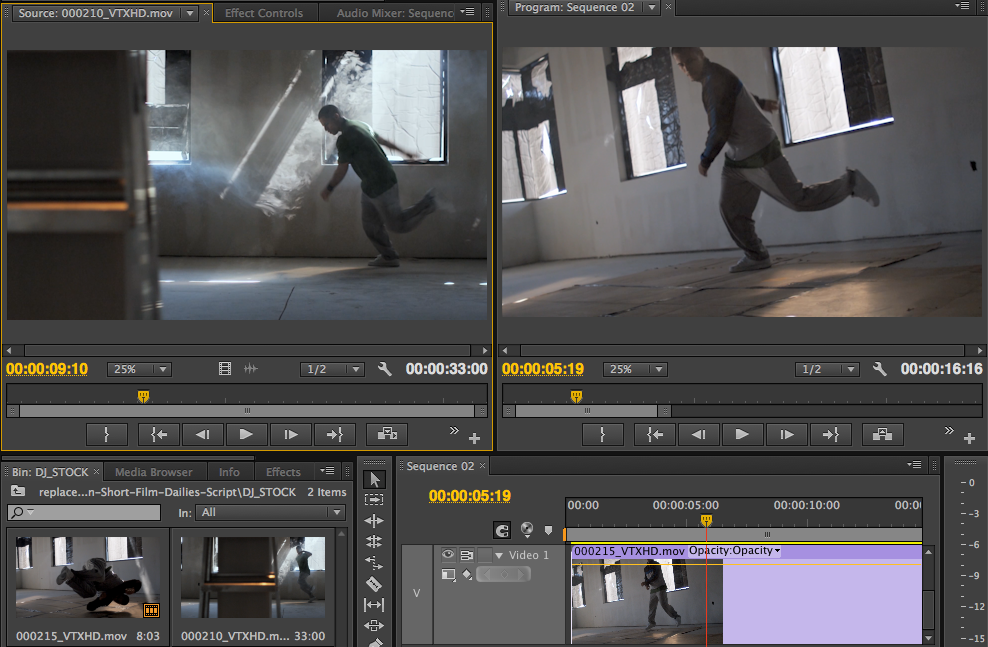Select the Slide tool
This screenshot has width=988, height=647.
[x=374, y=626]
